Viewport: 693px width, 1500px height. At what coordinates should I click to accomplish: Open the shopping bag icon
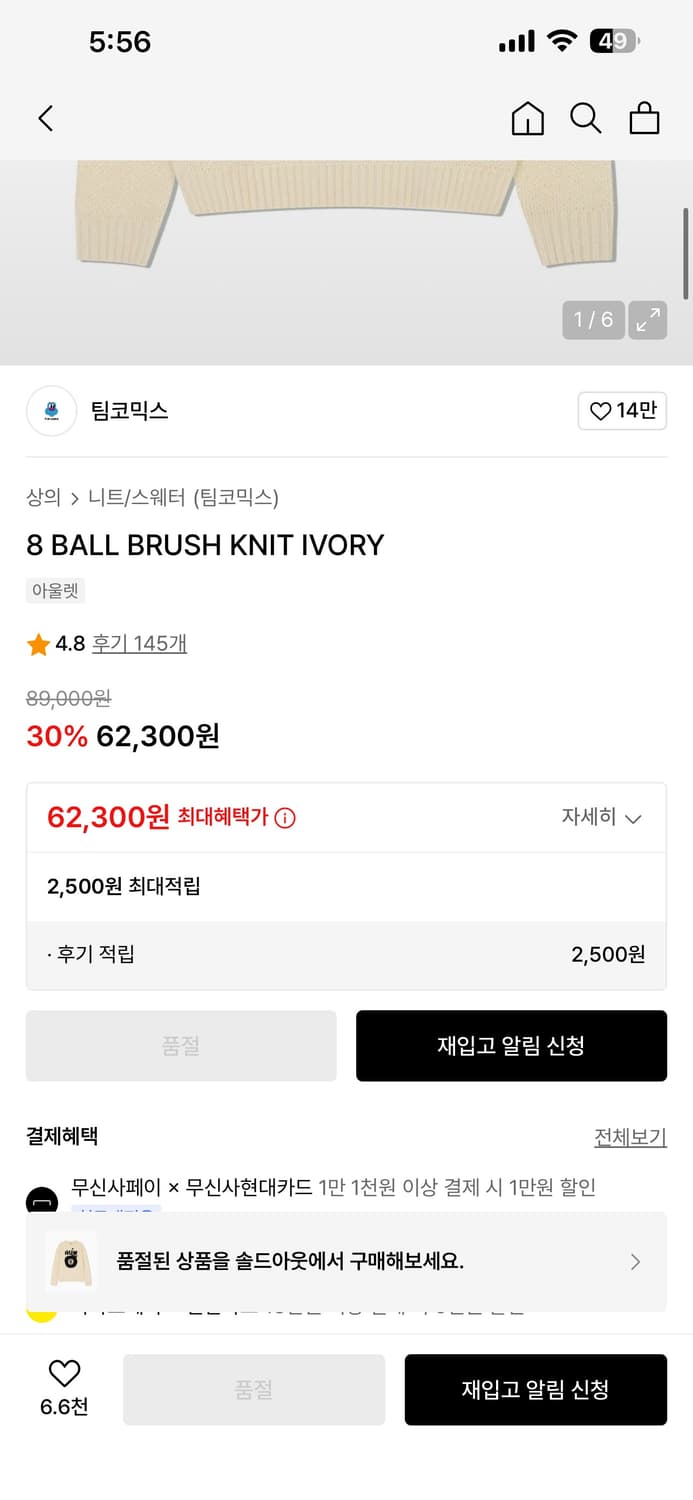[x=644, y=117]
